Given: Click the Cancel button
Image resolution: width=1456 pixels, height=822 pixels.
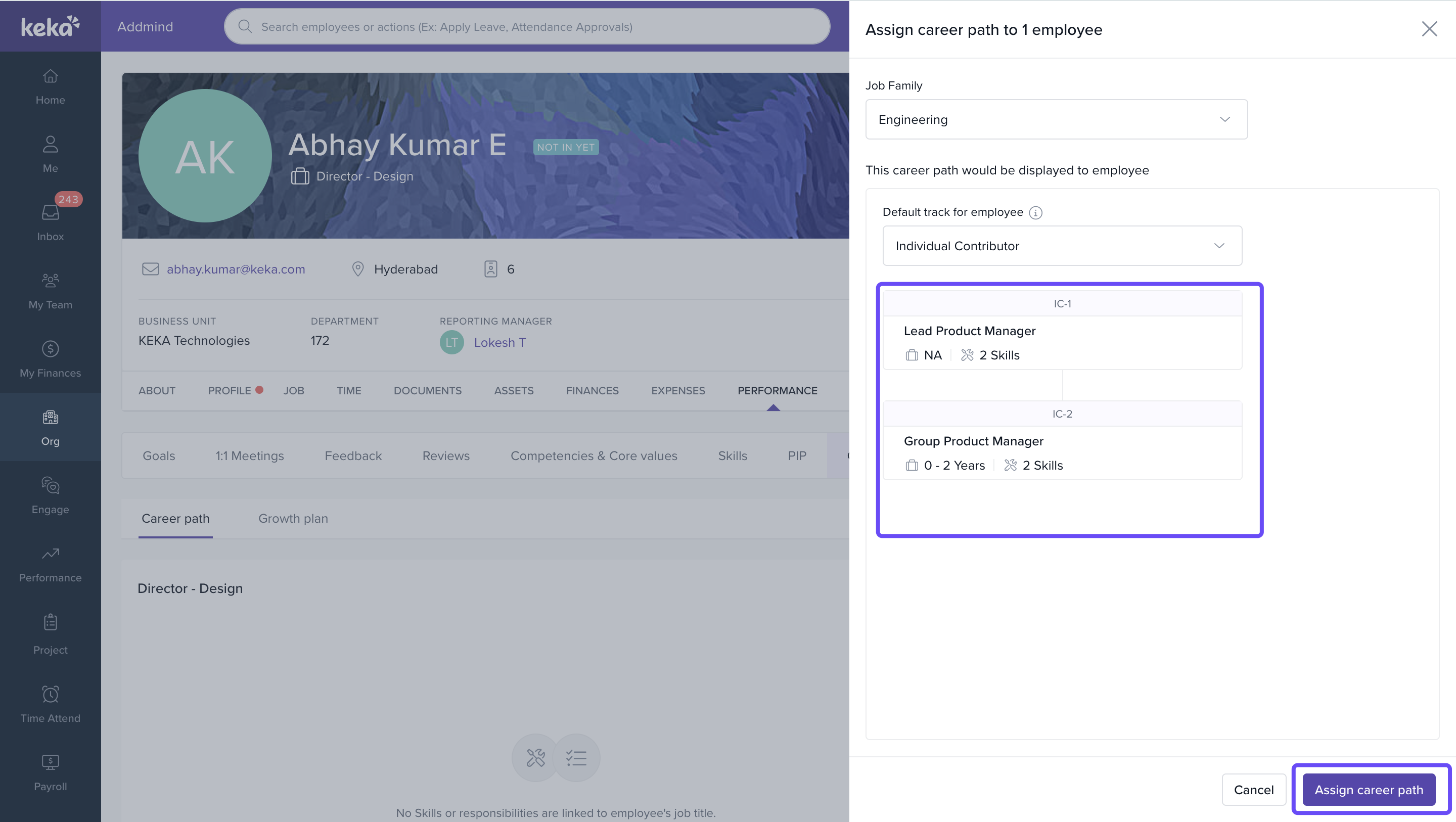Looking at the screenshot, I should click(x=1253, y=790).
